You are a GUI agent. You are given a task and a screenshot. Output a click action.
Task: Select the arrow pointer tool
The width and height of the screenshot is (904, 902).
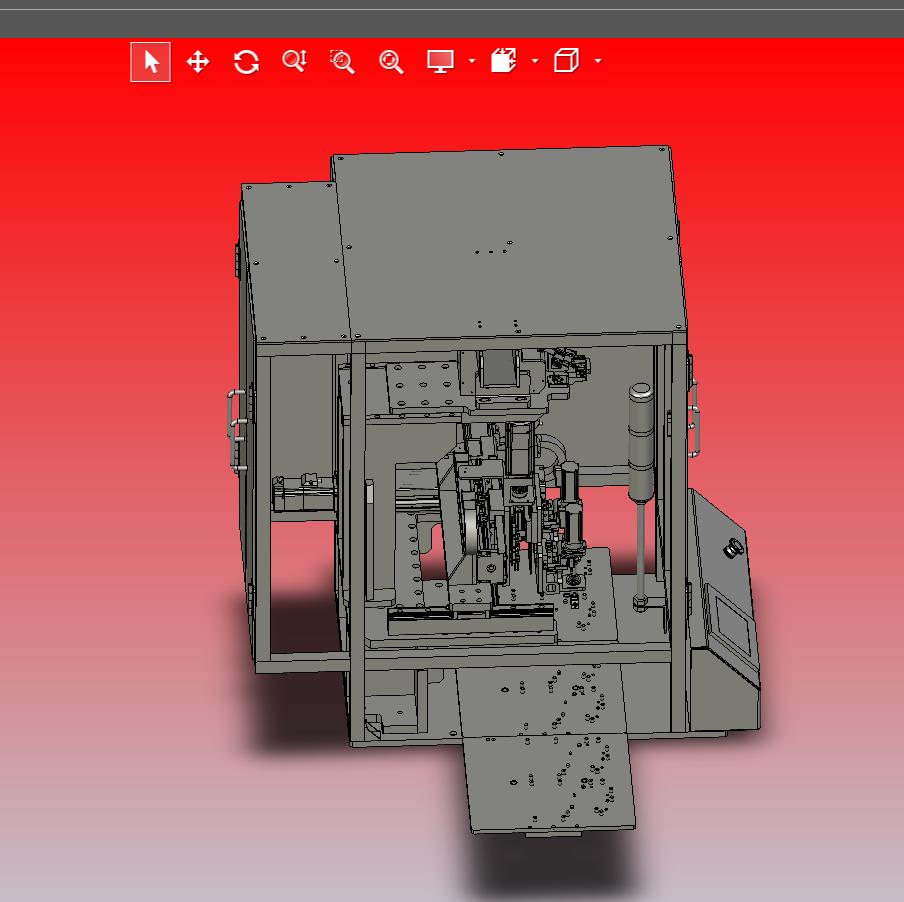tap(150, 62)
